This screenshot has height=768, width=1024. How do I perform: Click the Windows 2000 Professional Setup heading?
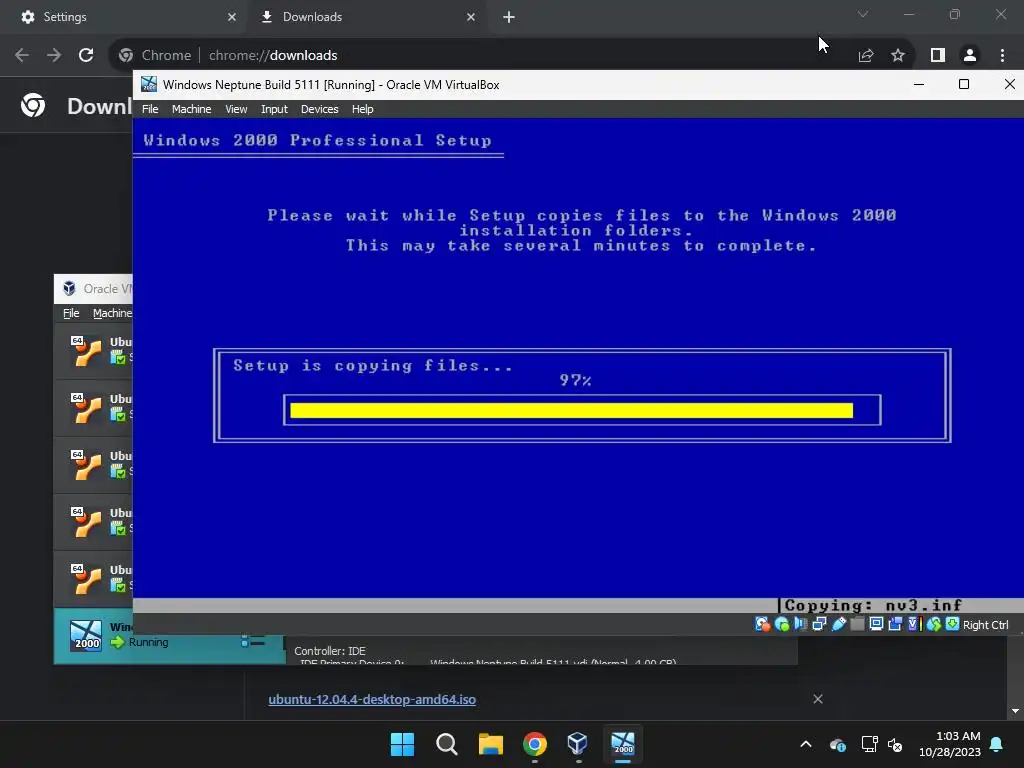[x=317, y=140]
